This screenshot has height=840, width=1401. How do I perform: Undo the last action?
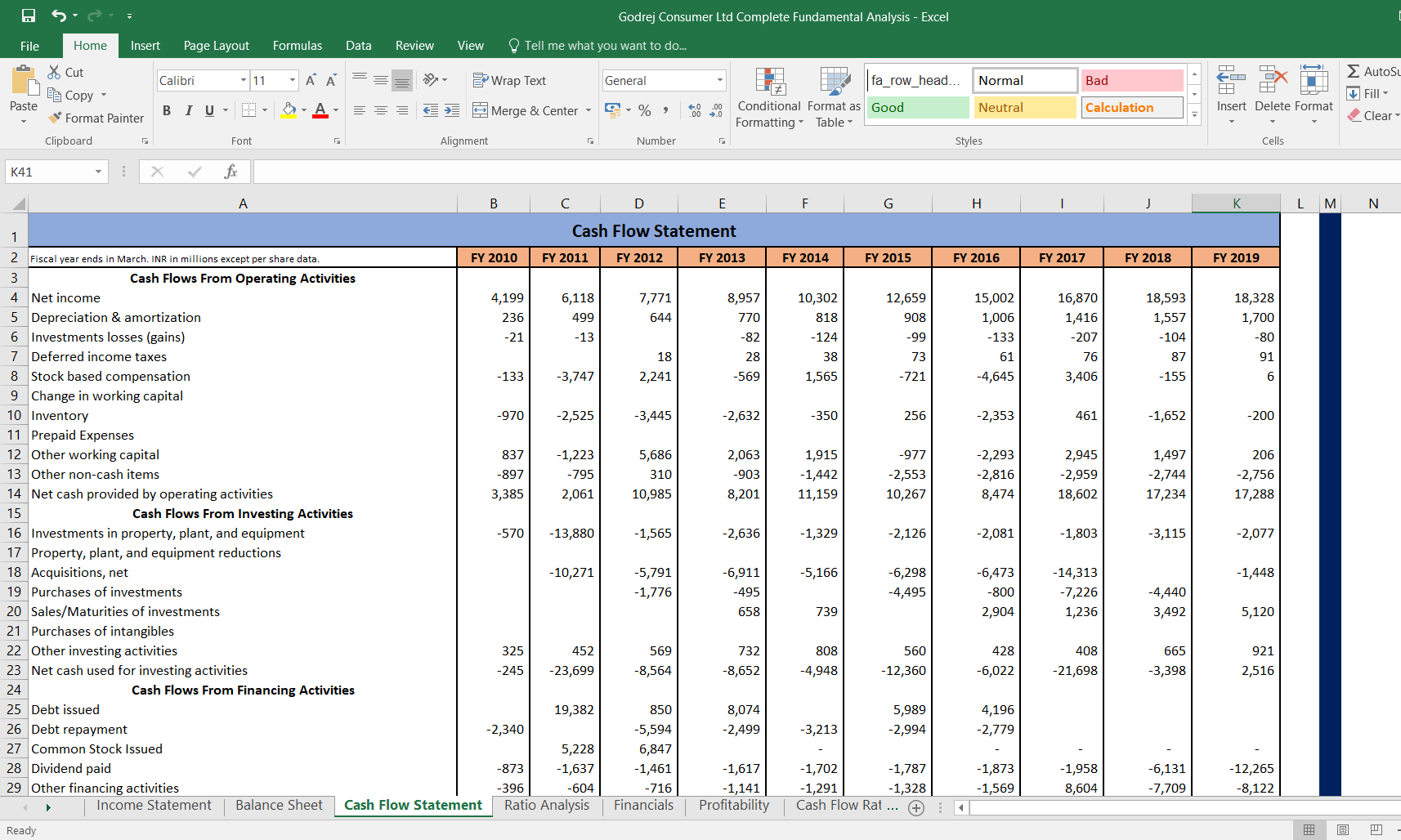(x=59, y=16)
